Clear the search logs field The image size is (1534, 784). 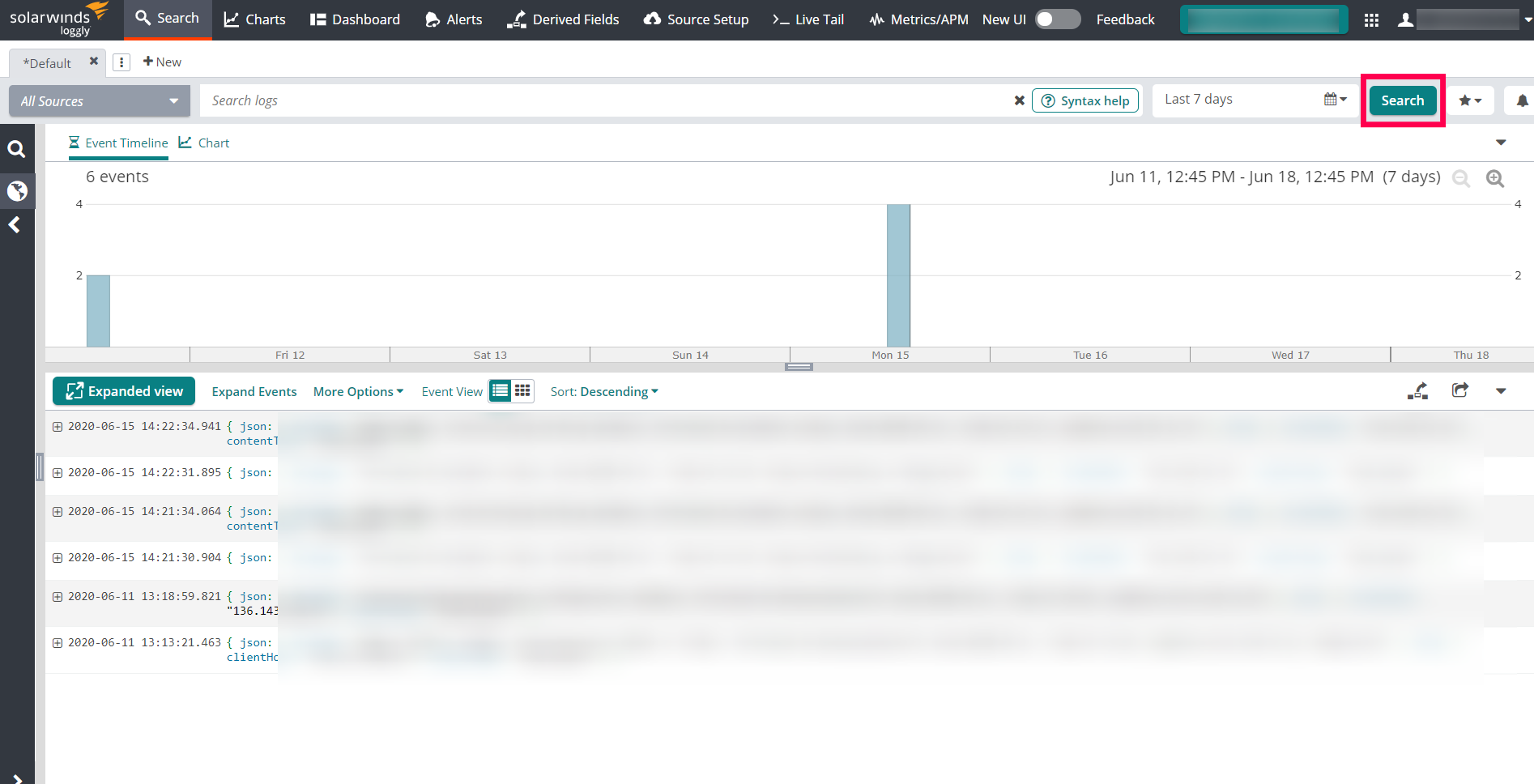(1019, 100)
